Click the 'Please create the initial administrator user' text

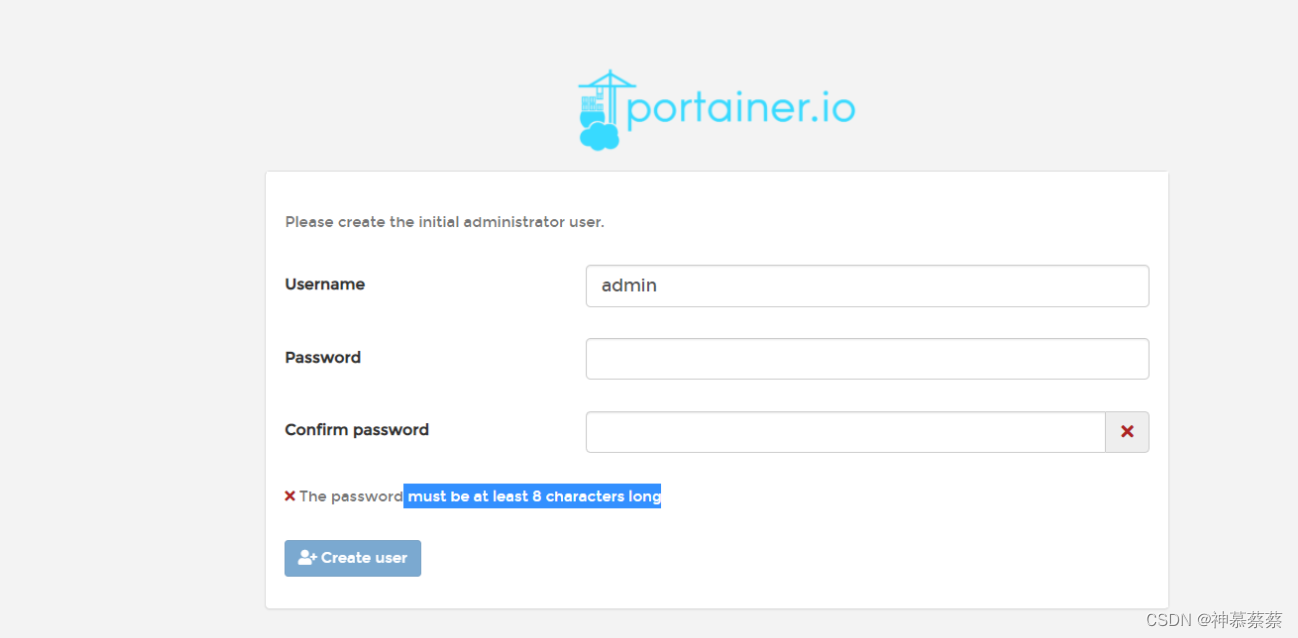(x=444, y=222)
